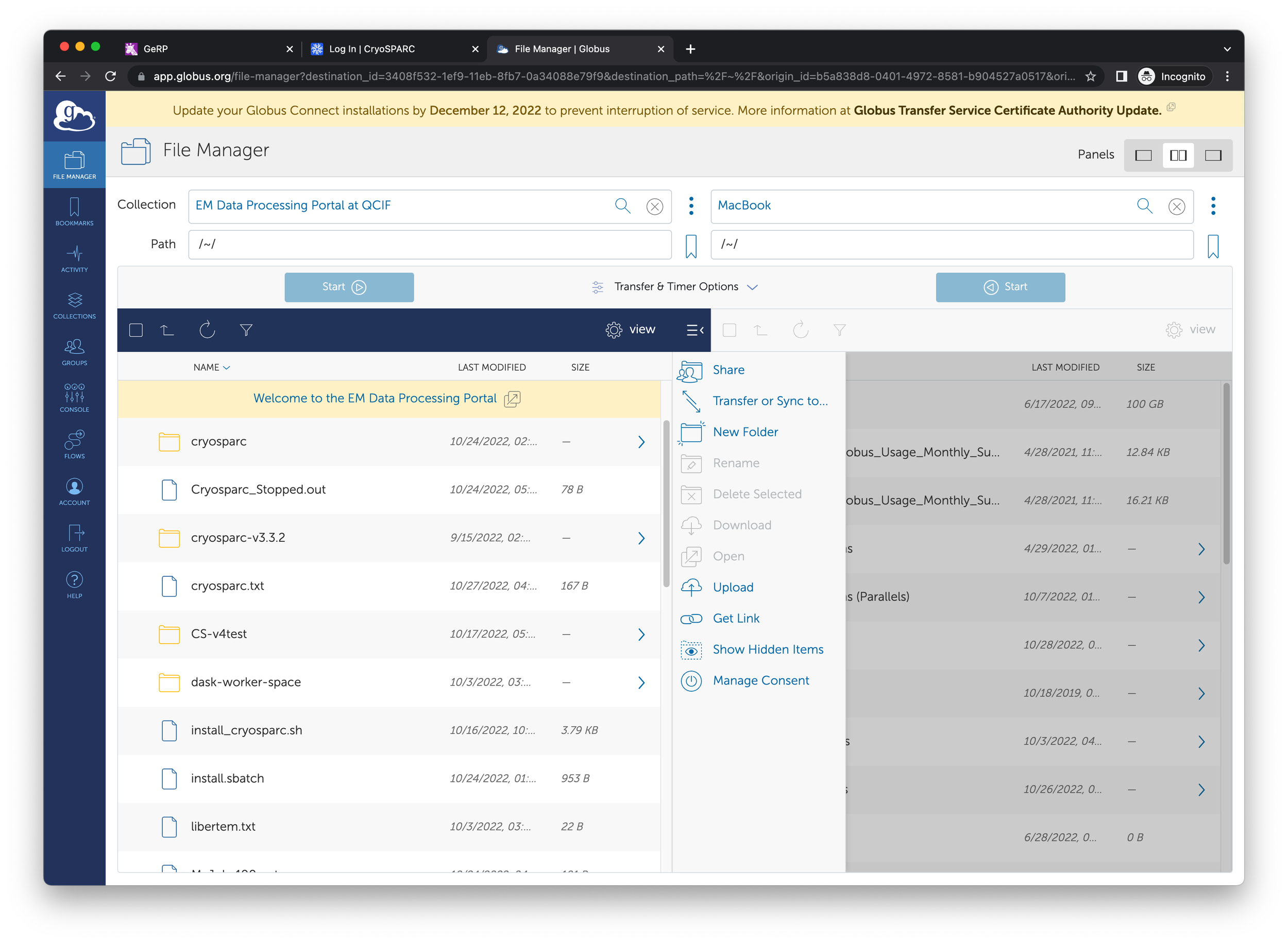Clear the MacBook collection field
Viewport: 1288px width, 943px height.
(x=1176, y=206)
